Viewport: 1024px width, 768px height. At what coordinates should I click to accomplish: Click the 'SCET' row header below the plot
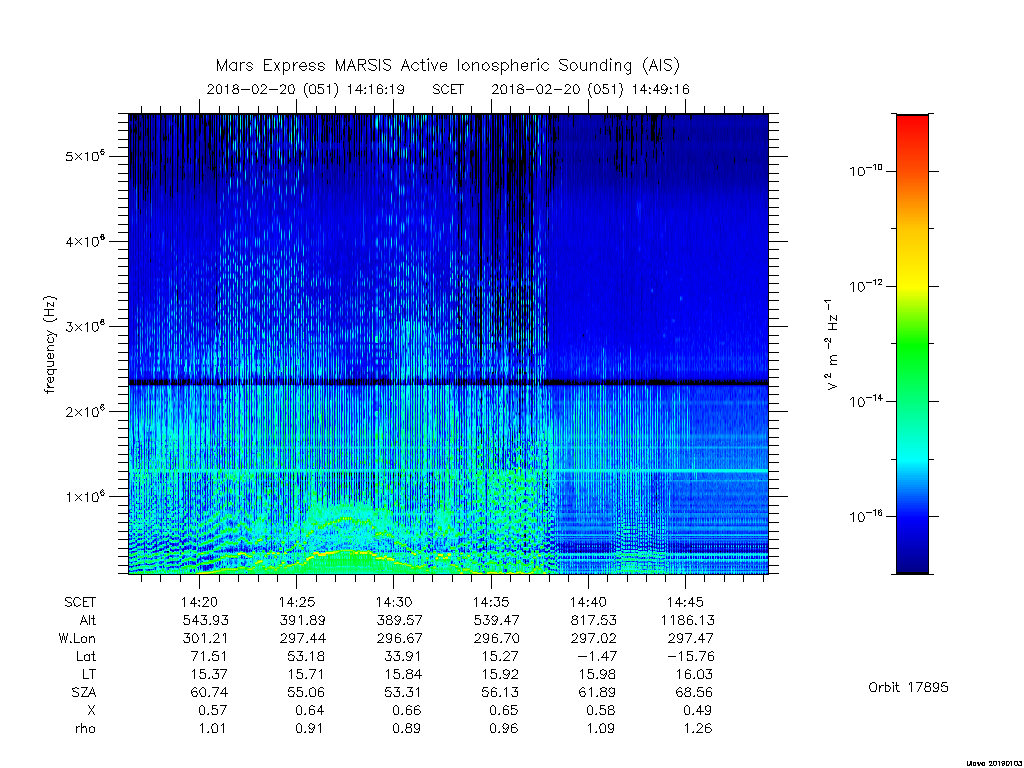point(80,602)
